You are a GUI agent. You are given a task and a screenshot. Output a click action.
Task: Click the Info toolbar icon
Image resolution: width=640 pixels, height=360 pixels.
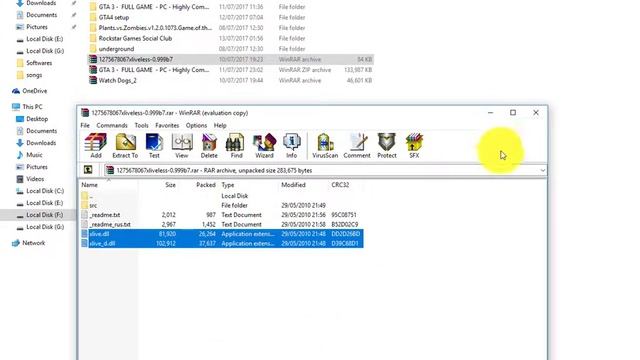[291, 146]
